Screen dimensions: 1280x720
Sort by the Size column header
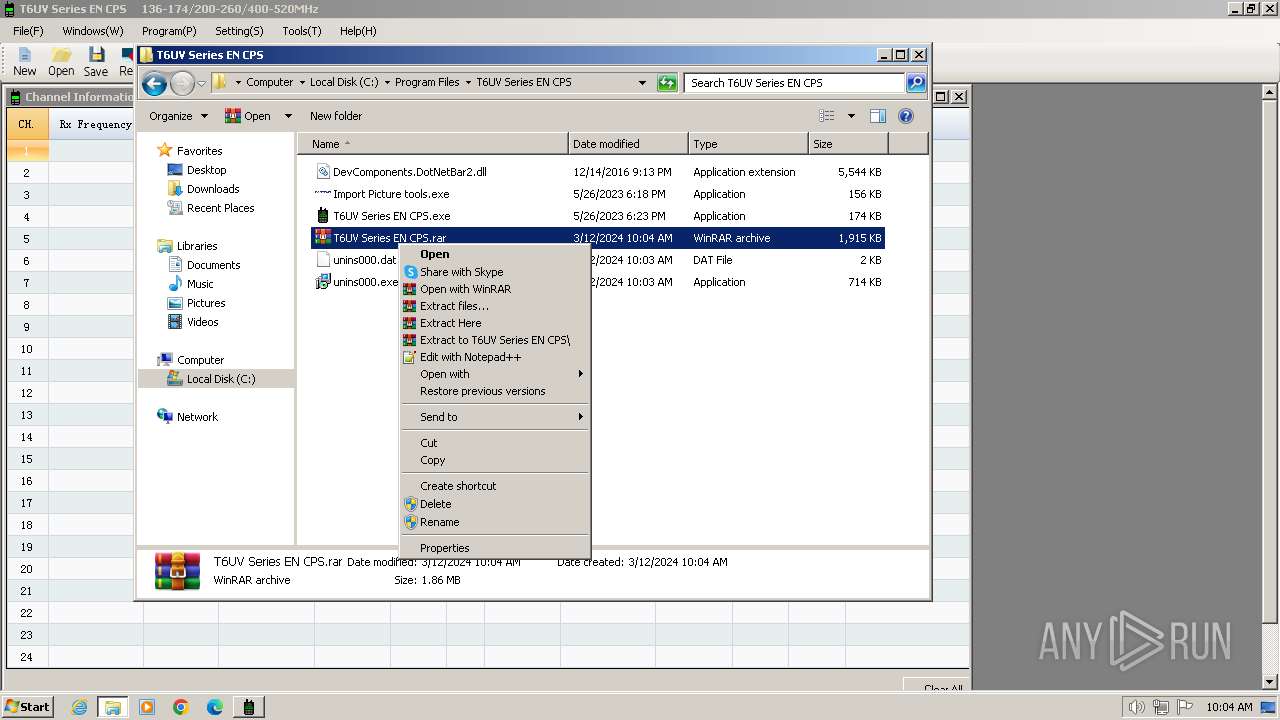(848, 144)
